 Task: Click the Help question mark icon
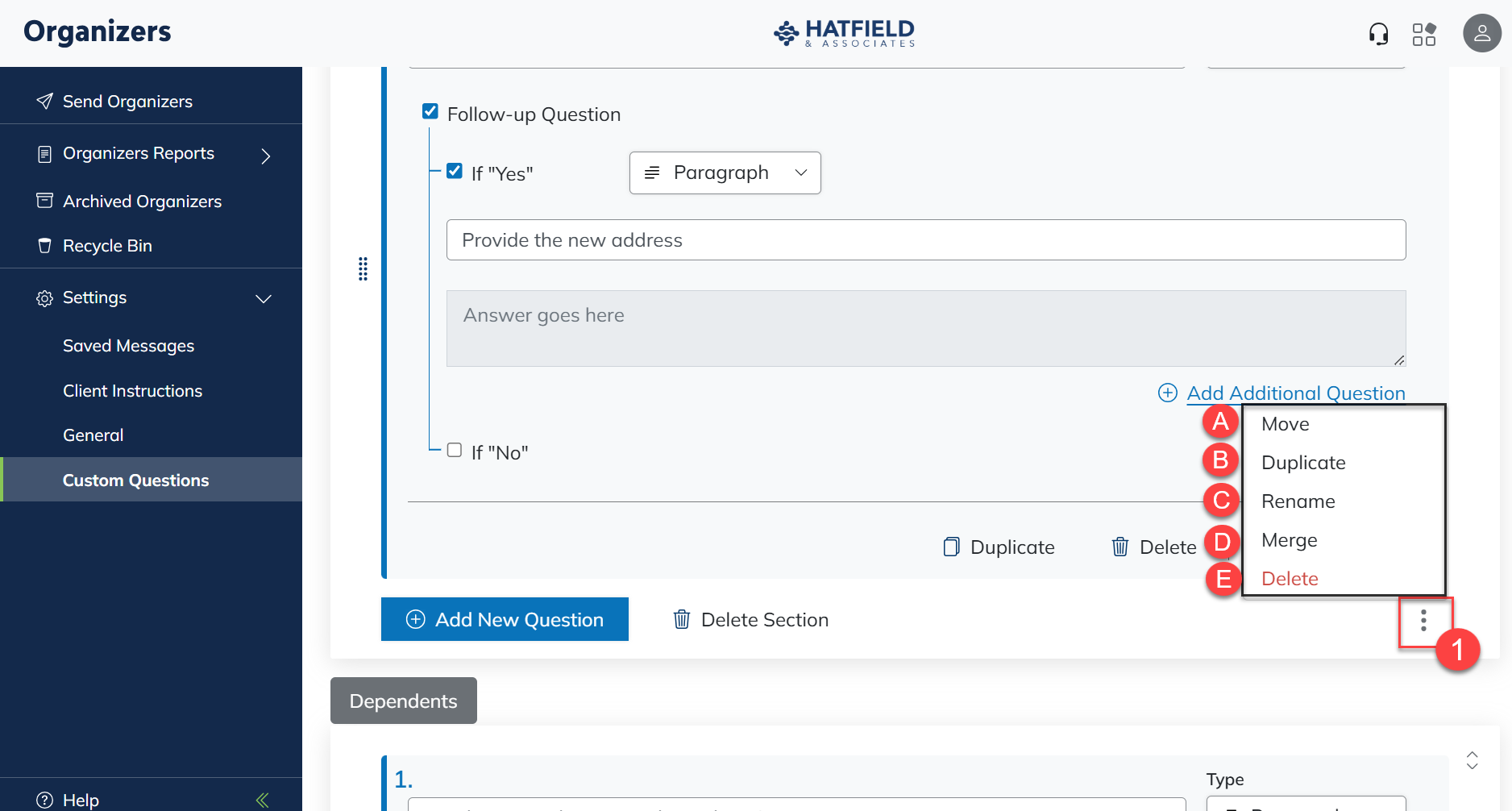(45, 800)
